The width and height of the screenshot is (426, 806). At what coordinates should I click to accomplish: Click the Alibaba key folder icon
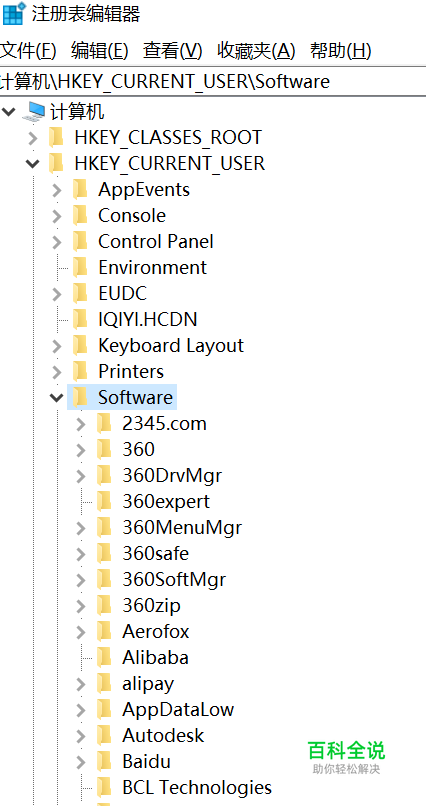[104, 657]
